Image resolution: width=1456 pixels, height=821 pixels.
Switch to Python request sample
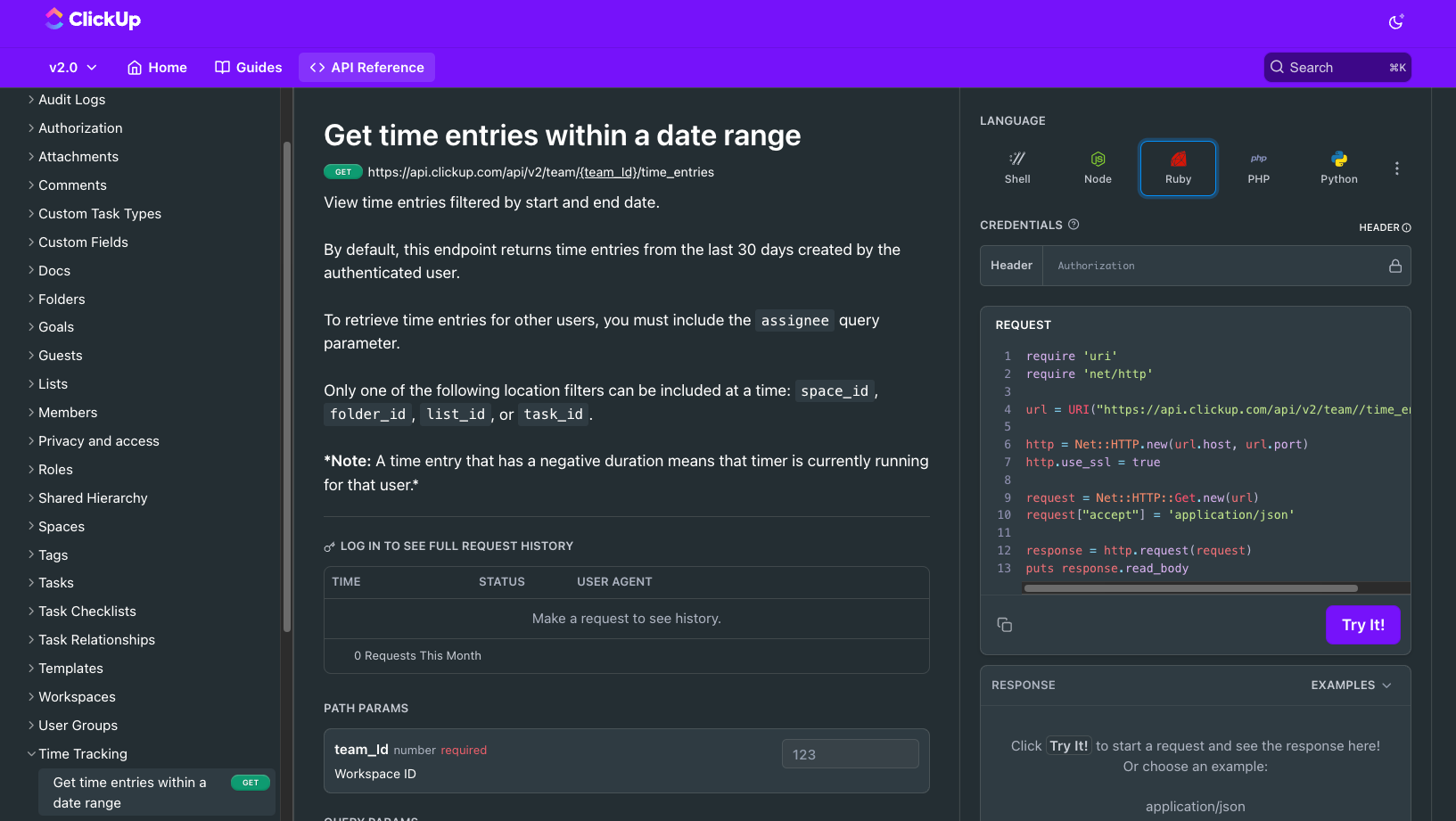point(1338,168)
